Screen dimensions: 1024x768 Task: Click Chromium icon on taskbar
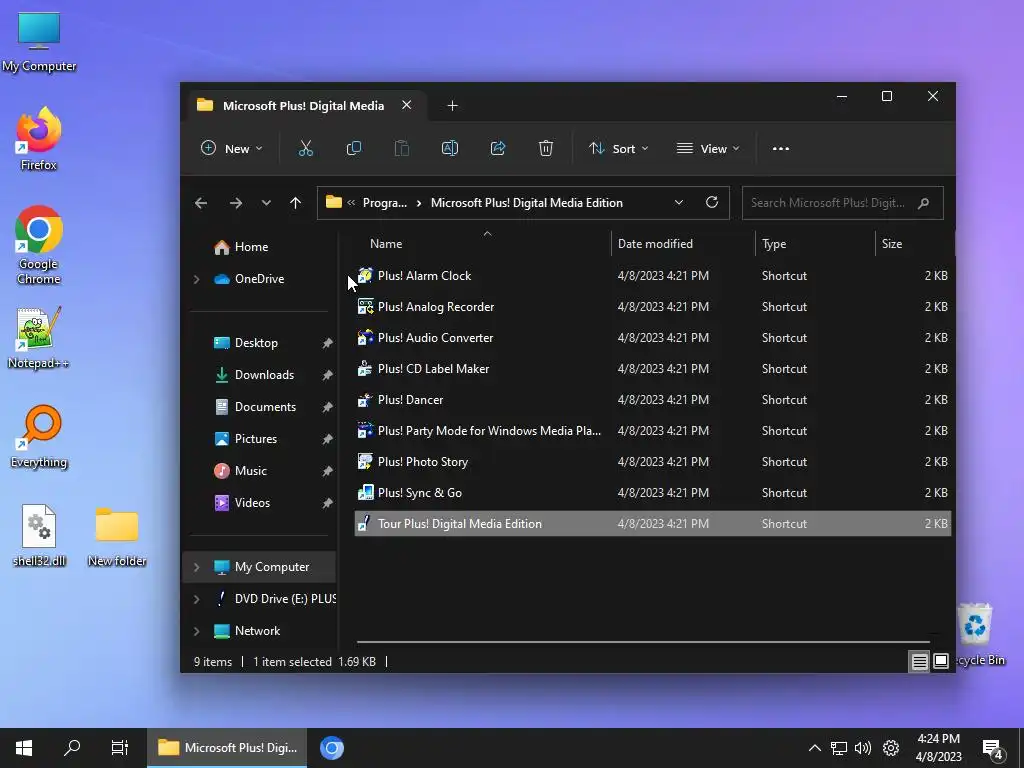(x=332, y=748)
